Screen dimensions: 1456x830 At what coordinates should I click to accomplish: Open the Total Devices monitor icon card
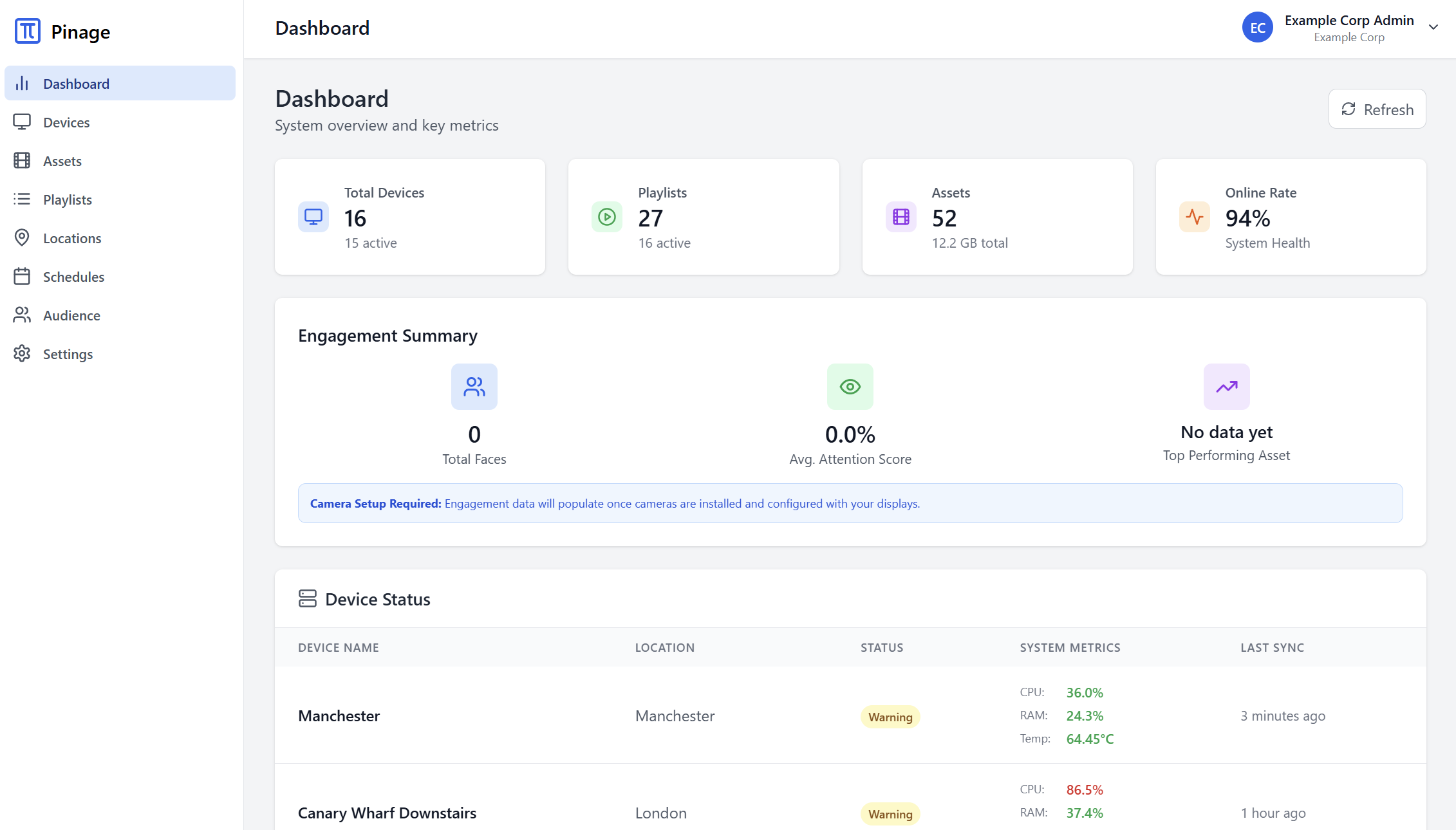(x=313, y=217)
